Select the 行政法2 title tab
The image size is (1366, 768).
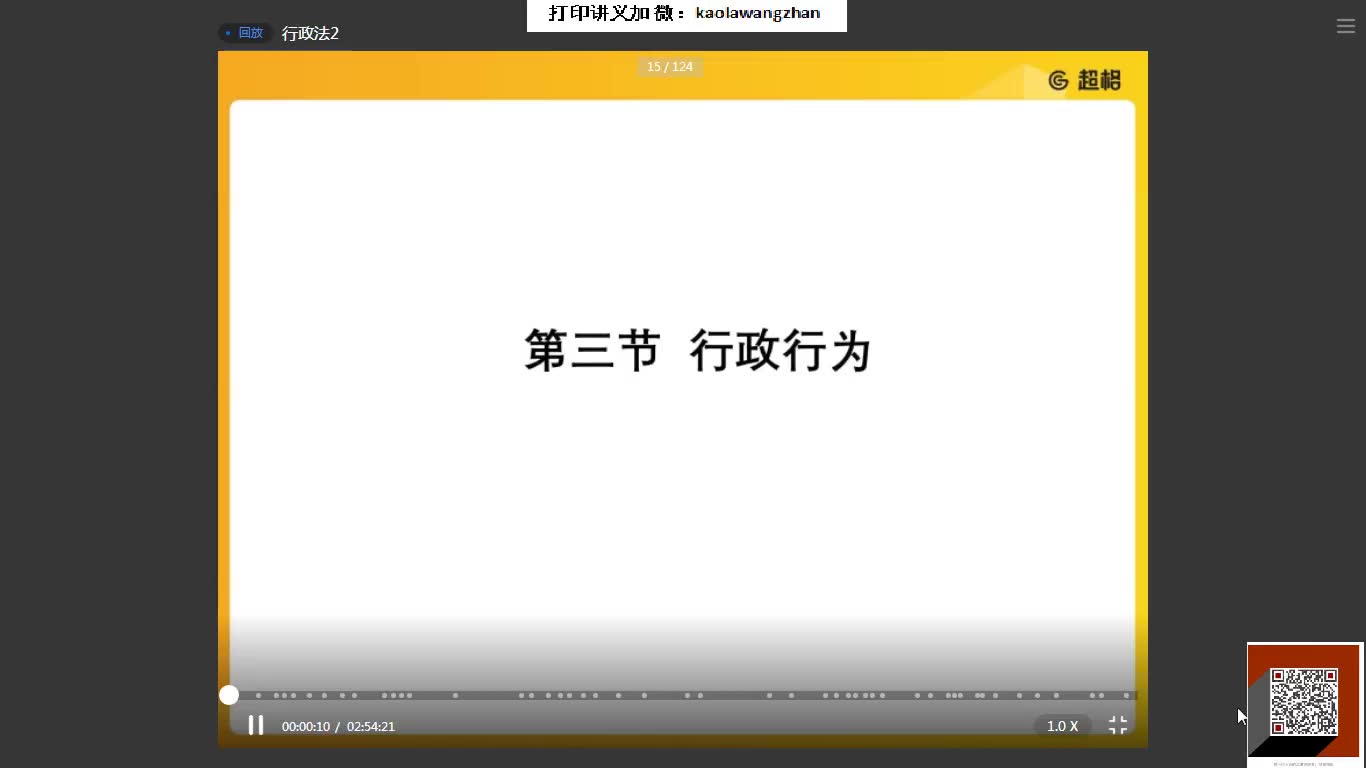click(x=311, y=33)
